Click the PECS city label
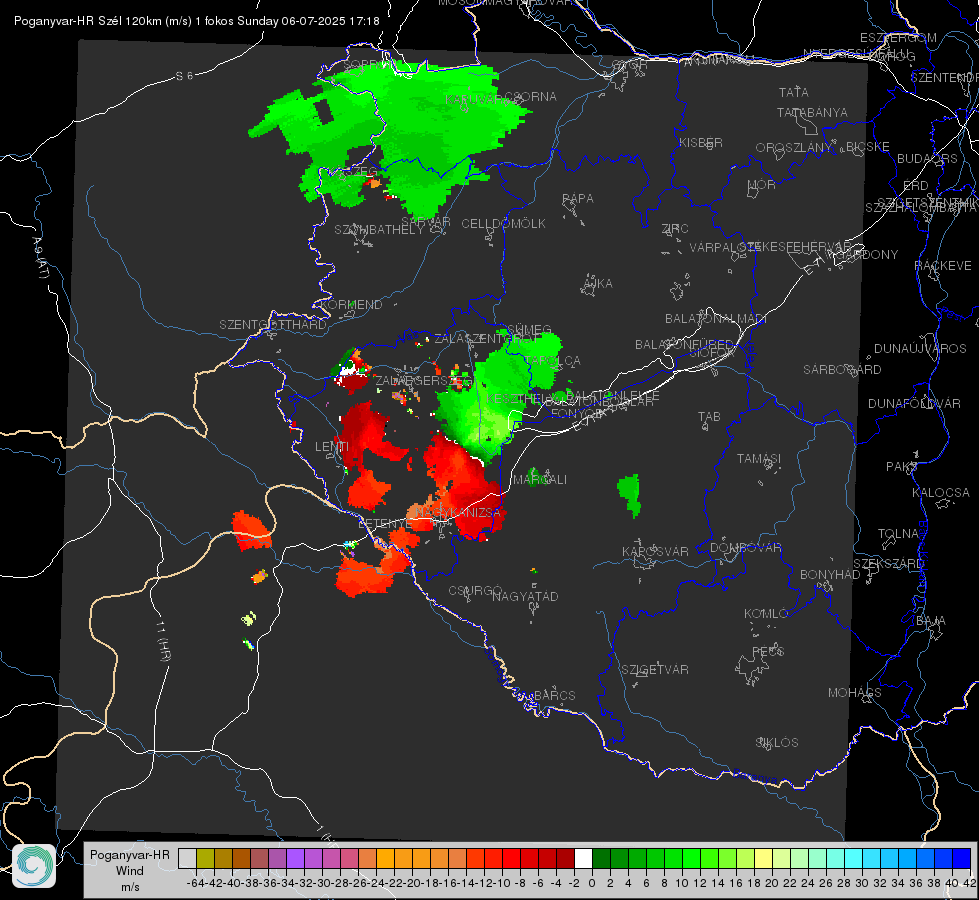The height and width of the screenshot is (900, 979). (767, 651)
